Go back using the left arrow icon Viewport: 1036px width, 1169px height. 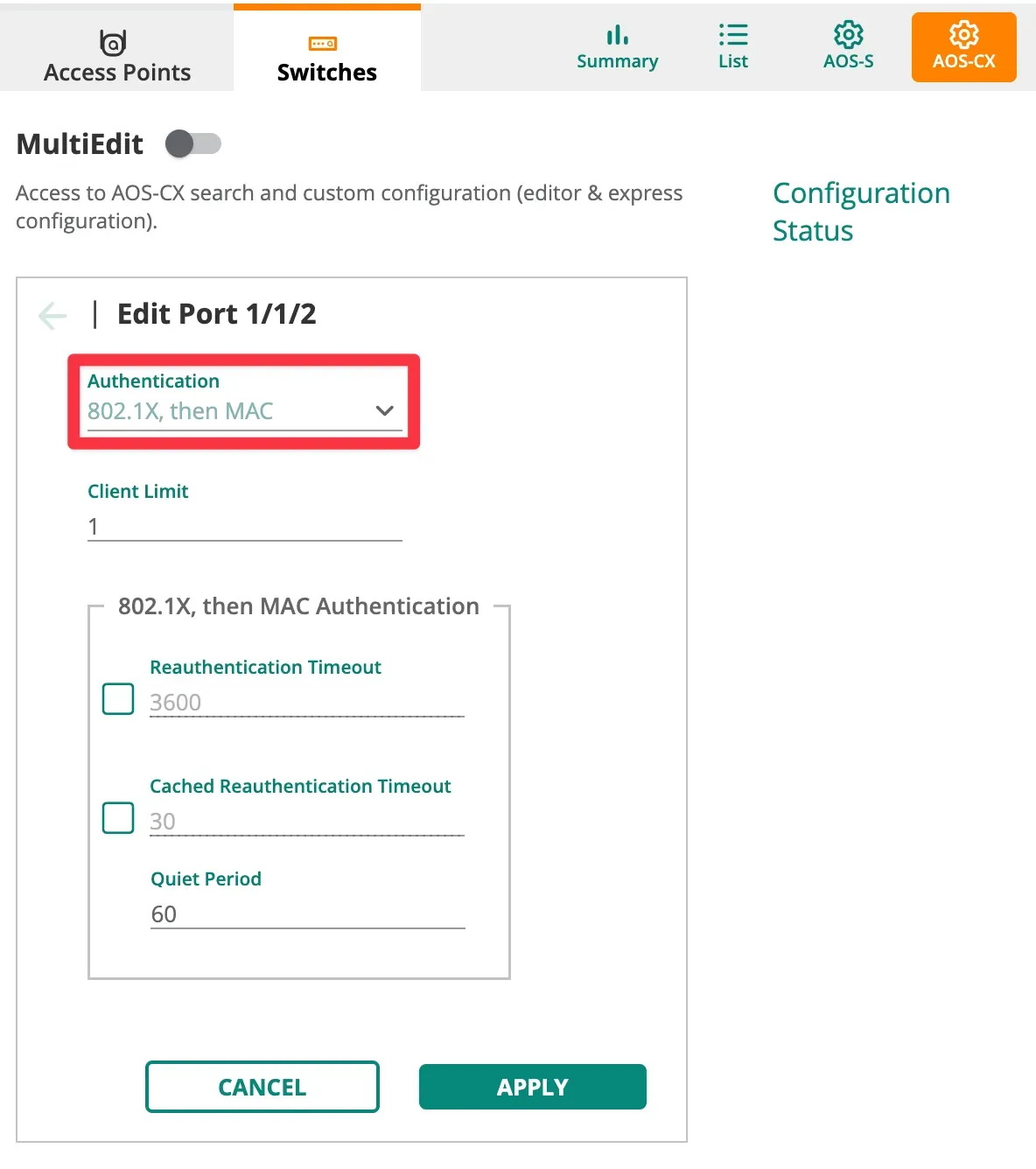(52, 315)
